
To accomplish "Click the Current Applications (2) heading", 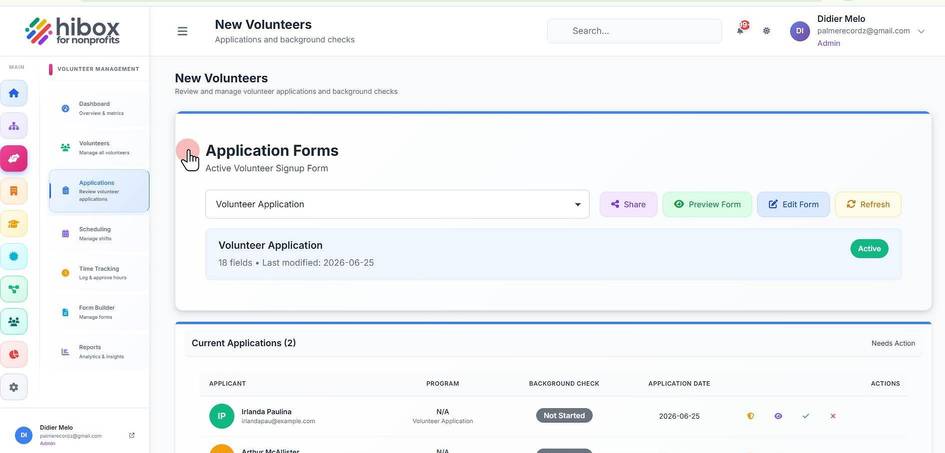I will click(x=243, y=343).
